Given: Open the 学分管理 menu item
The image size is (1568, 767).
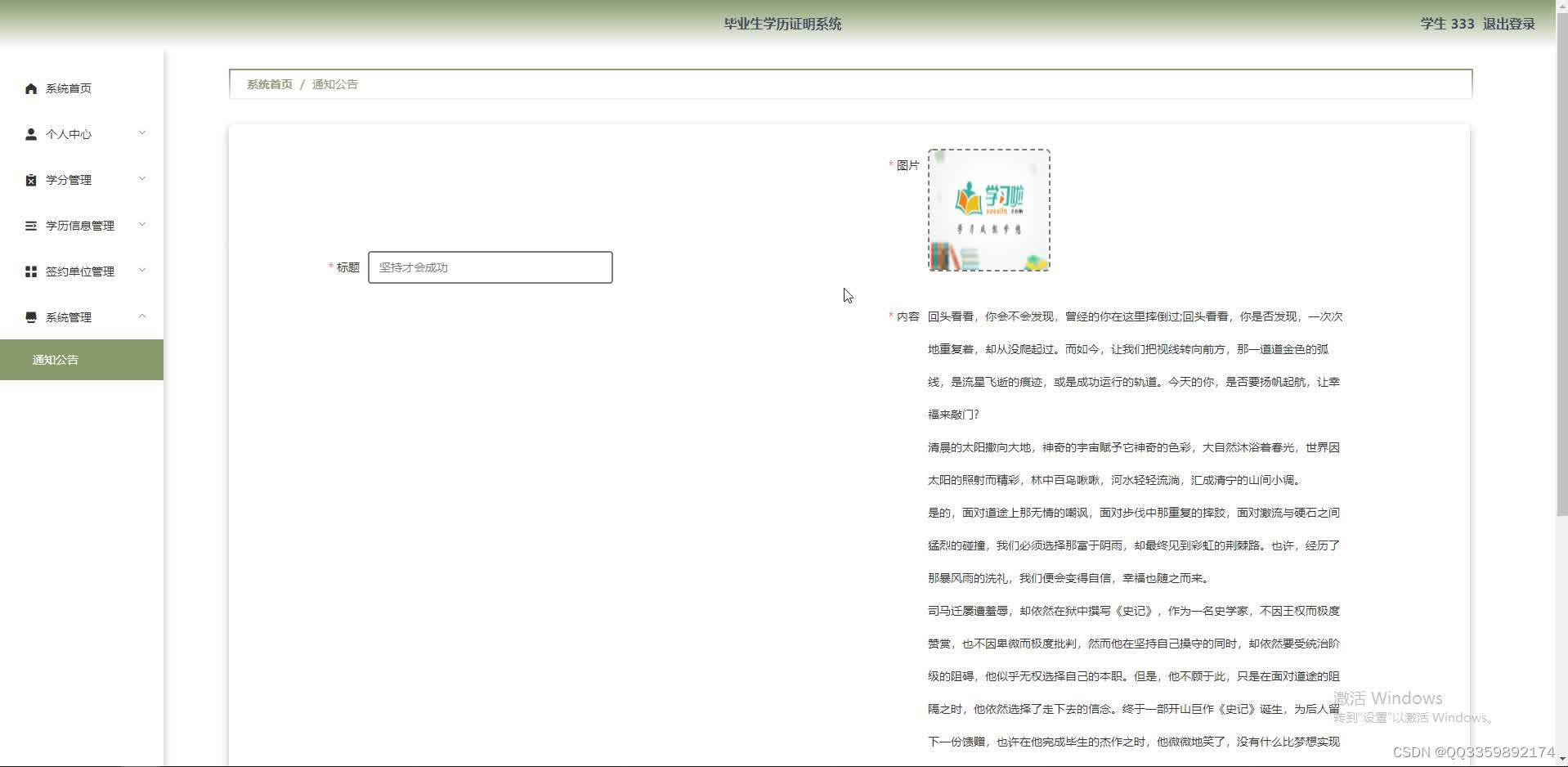Looking at the screenshot, I should tap(82, 180).
